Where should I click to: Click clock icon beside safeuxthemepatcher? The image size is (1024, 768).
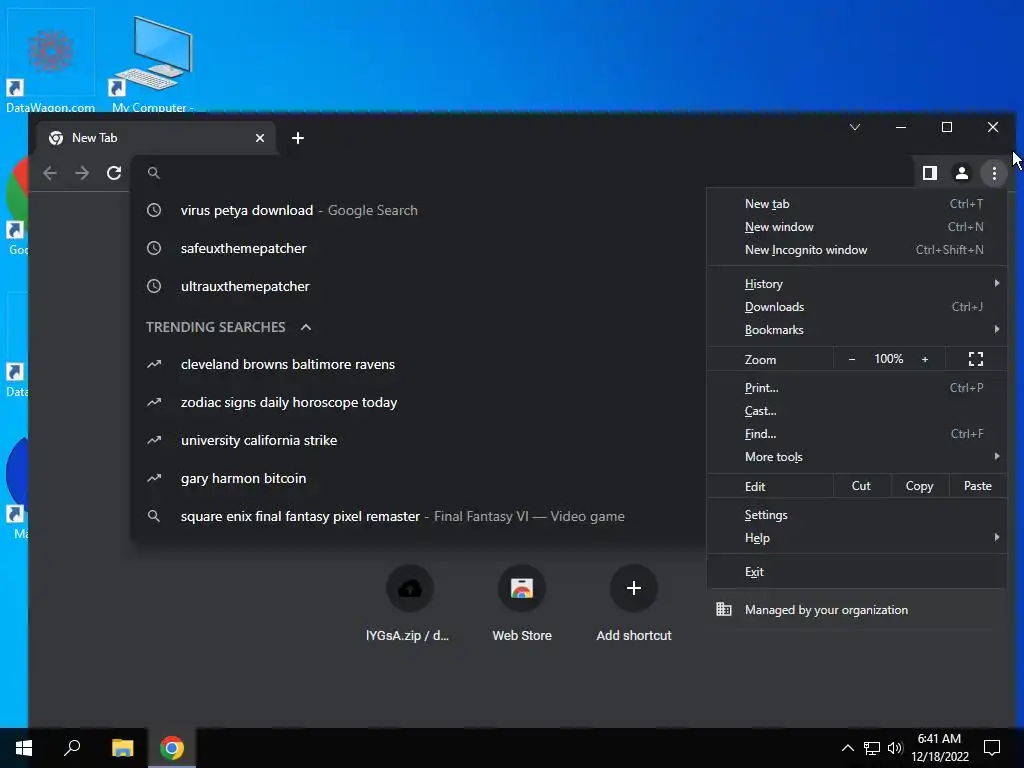tap(153, 248)
